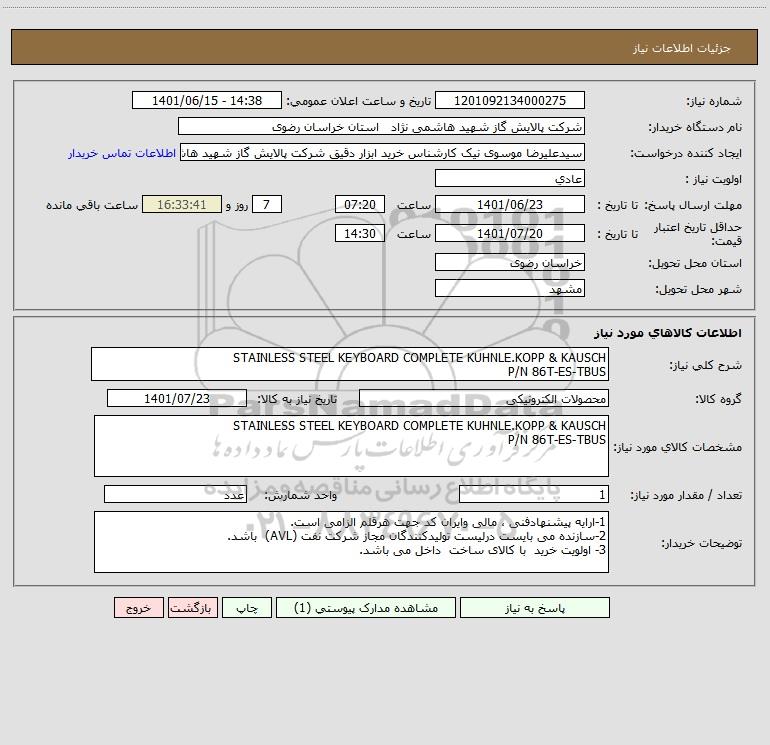Image resolution: width=770 pixels, height=745 pixels.
Task: Select the شماره نیاز number field
Action: click(x=510, y=100)
